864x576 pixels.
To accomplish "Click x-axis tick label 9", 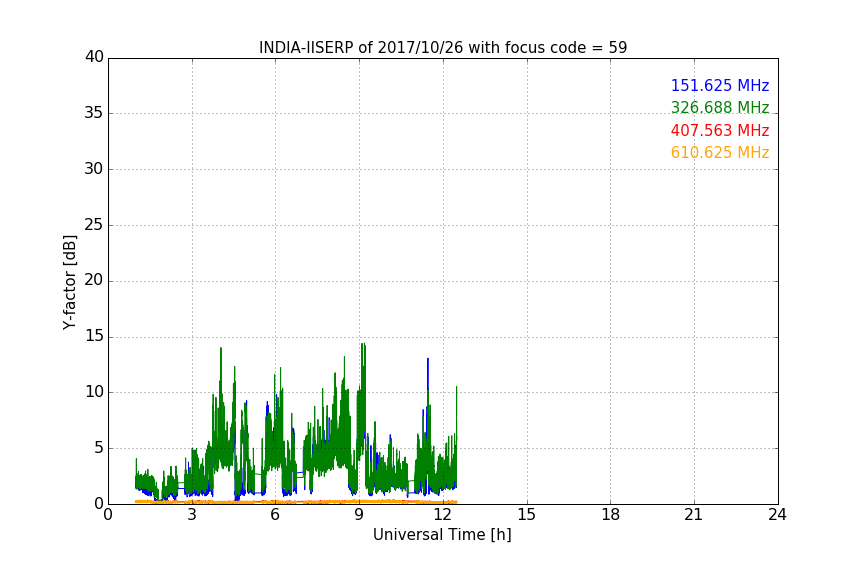I will 359,515.
